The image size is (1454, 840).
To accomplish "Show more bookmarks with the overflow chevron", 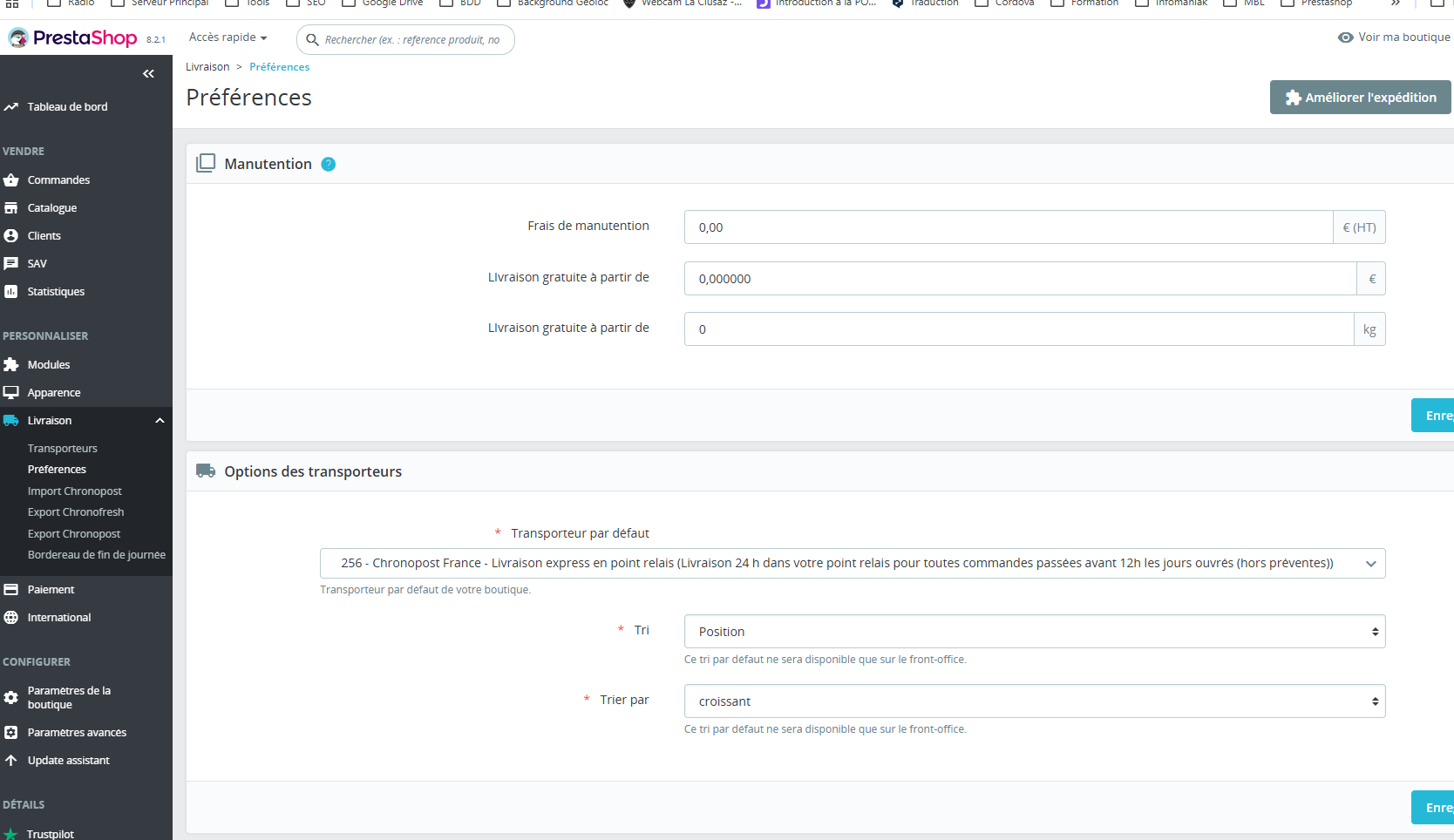I will [1396, 3].
